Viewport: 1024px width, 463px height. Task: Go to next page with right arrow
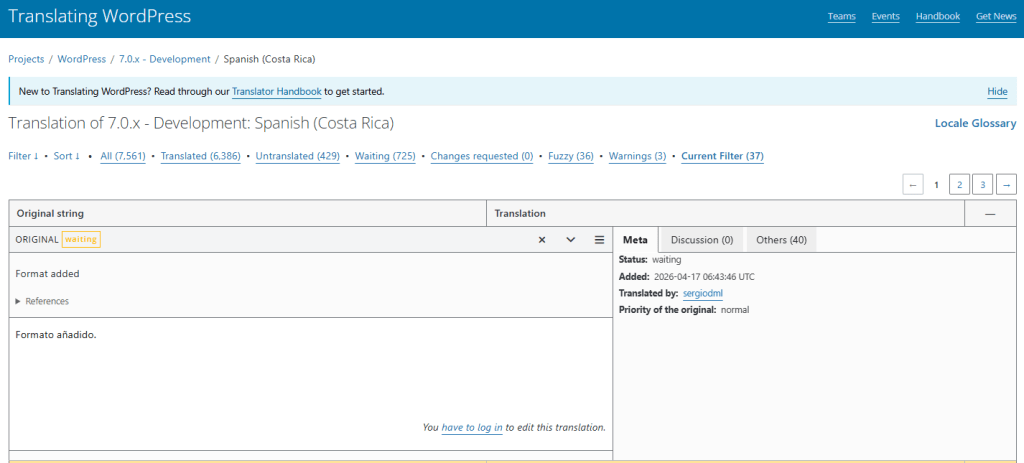pyautogui.click(x=1006, y=184)
